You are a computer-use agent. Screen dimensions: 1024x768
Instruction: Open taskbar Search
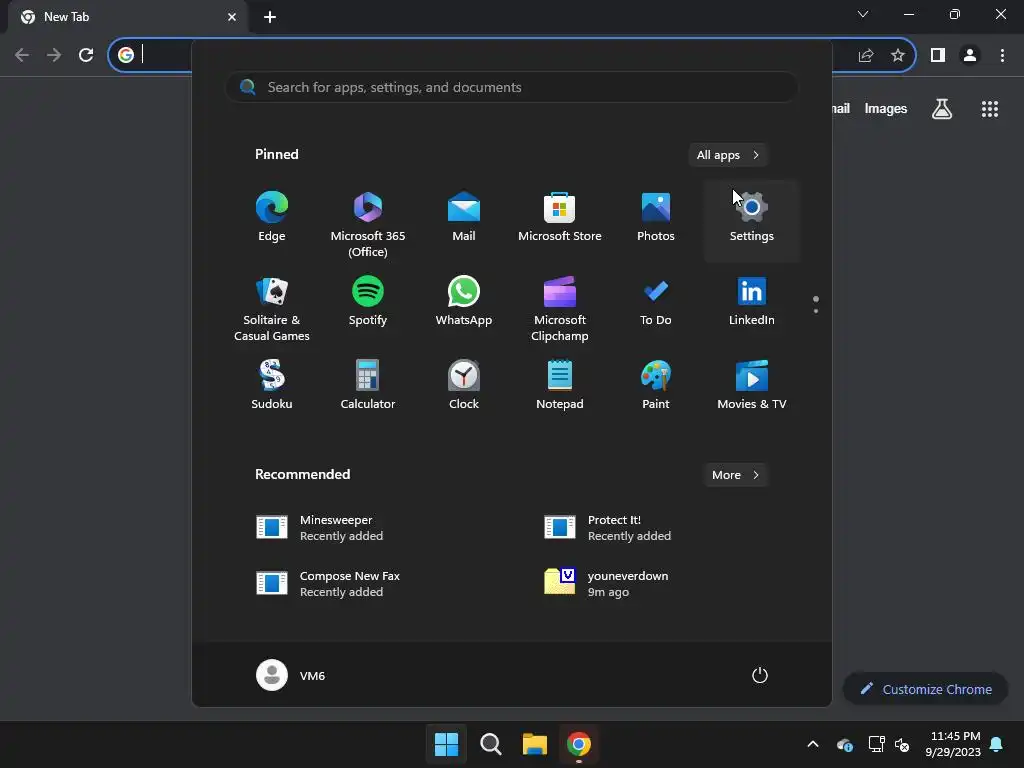[490, 744]
